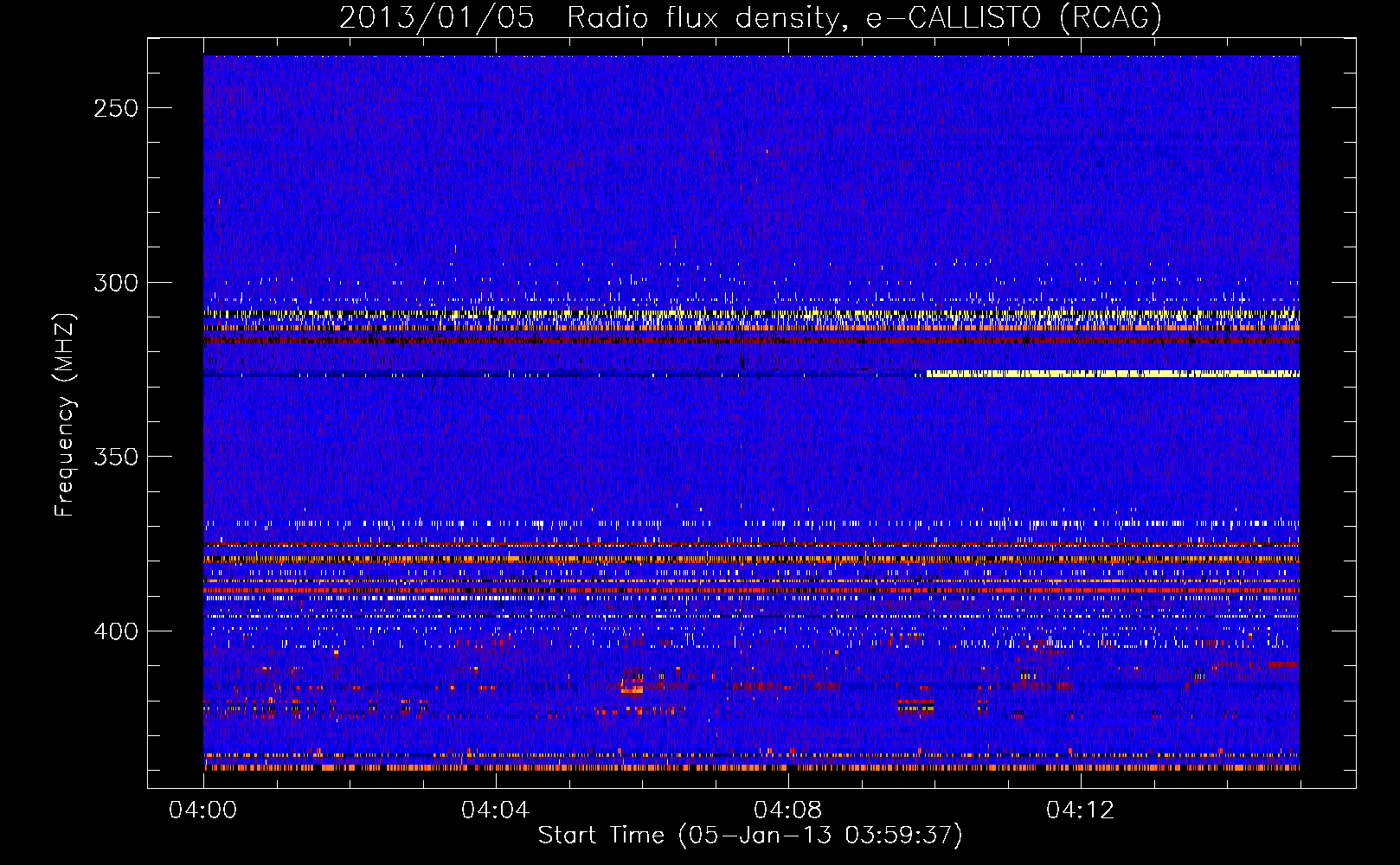
Task: Click the Start Time axis label
Action: click(x=750, y=836)
